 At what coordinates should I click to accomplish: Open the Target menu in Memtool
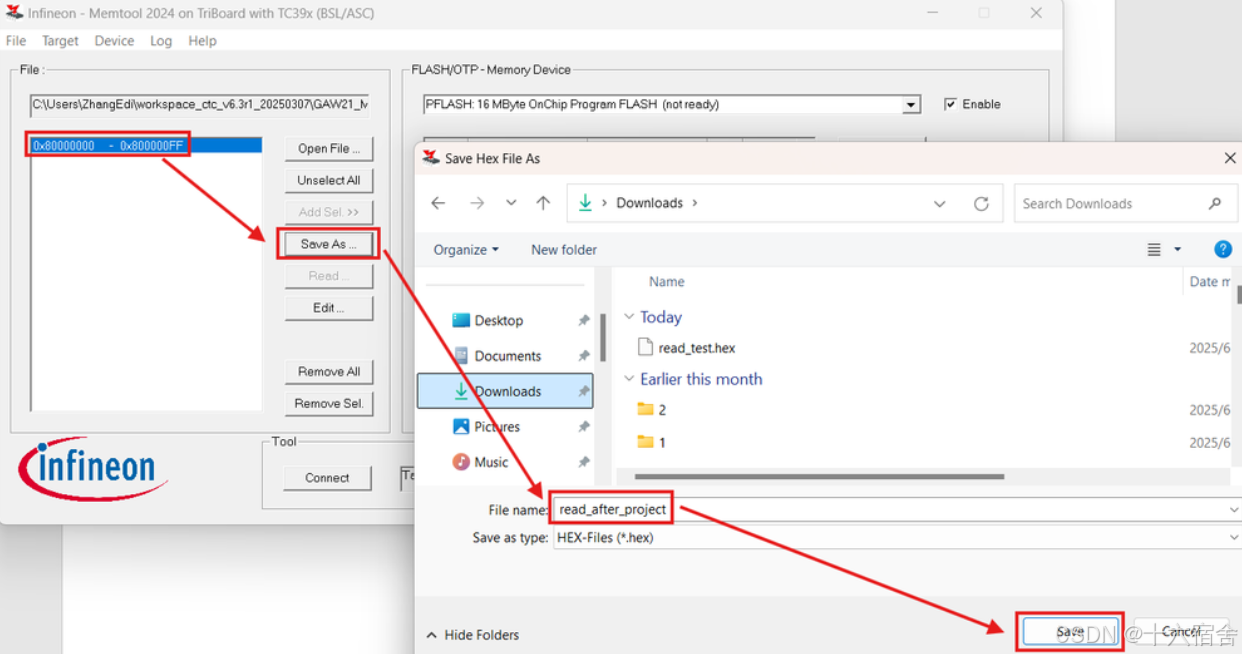[60, 41]
